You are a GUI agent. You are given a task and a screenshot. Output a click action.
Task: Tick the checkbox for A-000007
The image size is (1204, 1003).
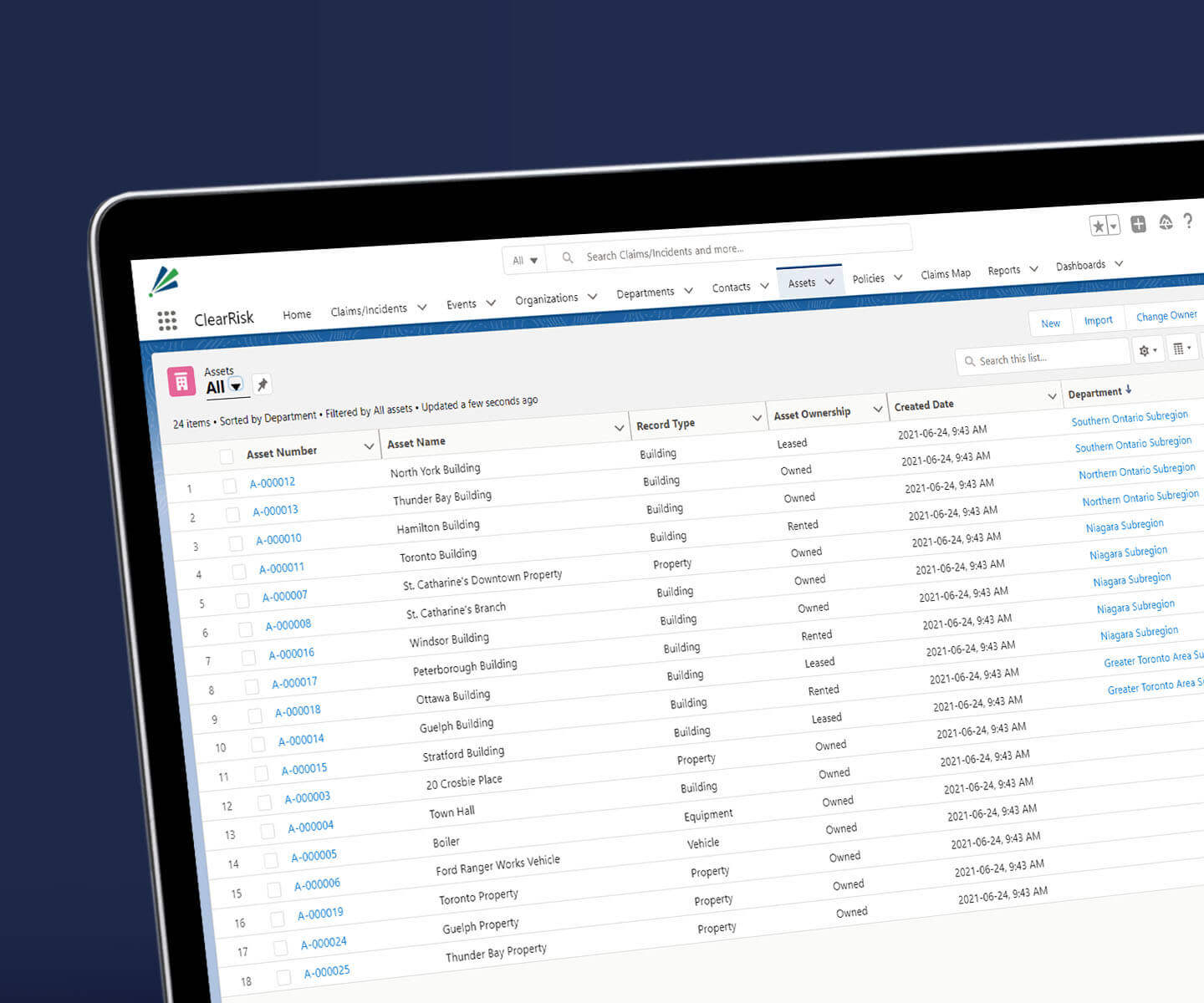[242, 600]
